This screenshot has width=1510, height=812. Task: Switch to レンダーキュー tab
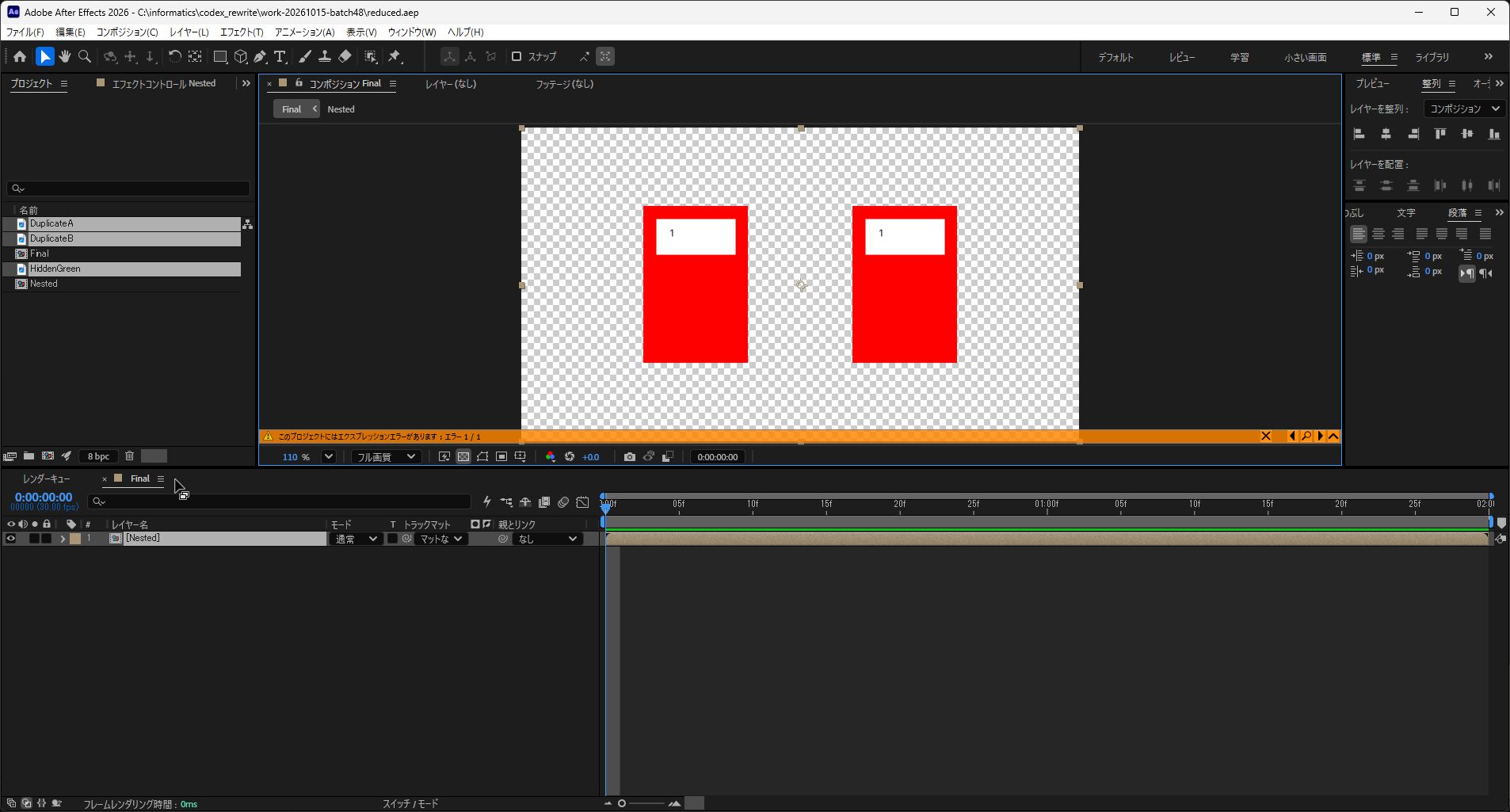coord(46,478)
